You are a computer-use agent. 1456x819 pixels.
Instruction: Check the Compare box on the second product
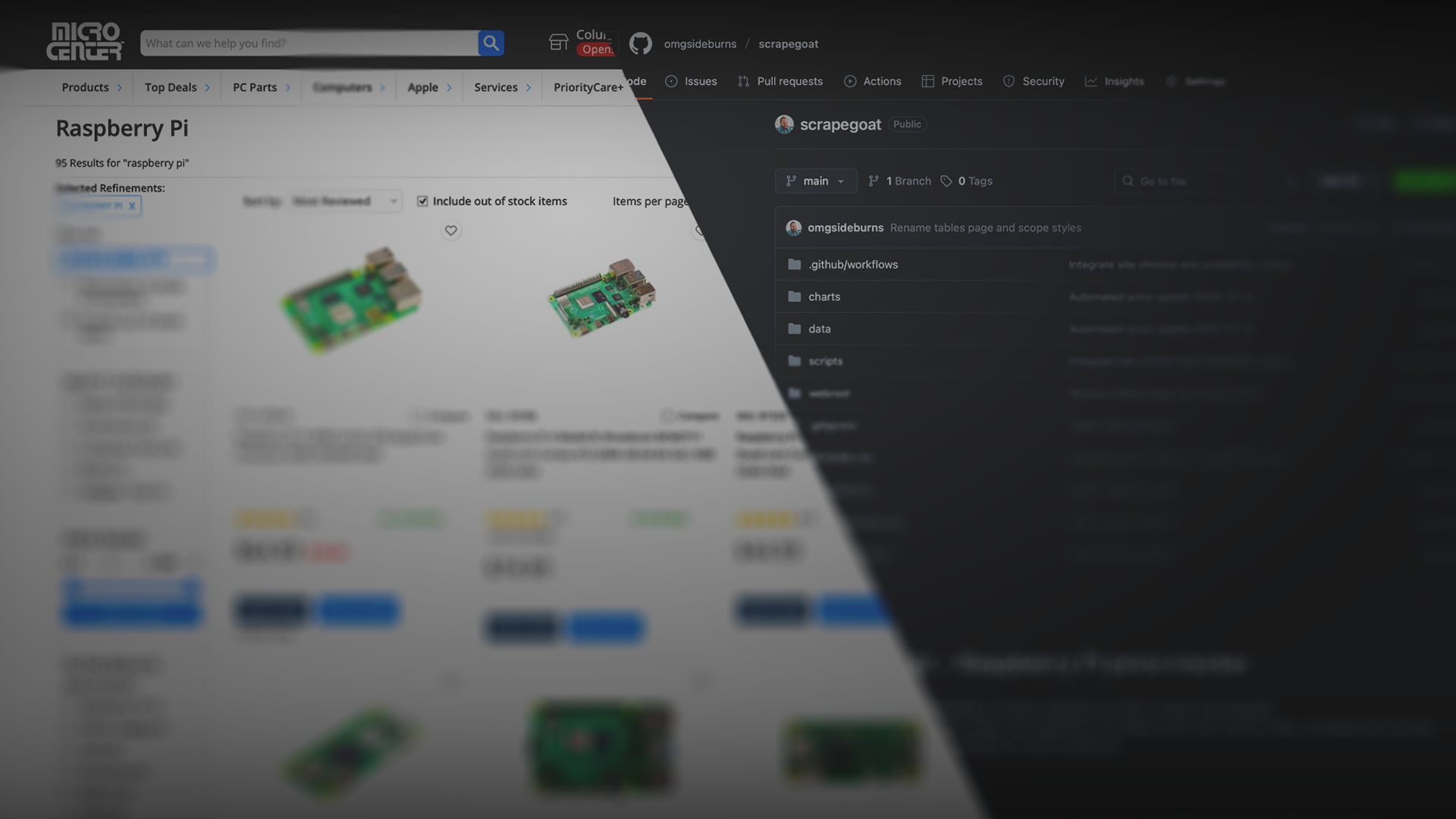coord(668,416)
